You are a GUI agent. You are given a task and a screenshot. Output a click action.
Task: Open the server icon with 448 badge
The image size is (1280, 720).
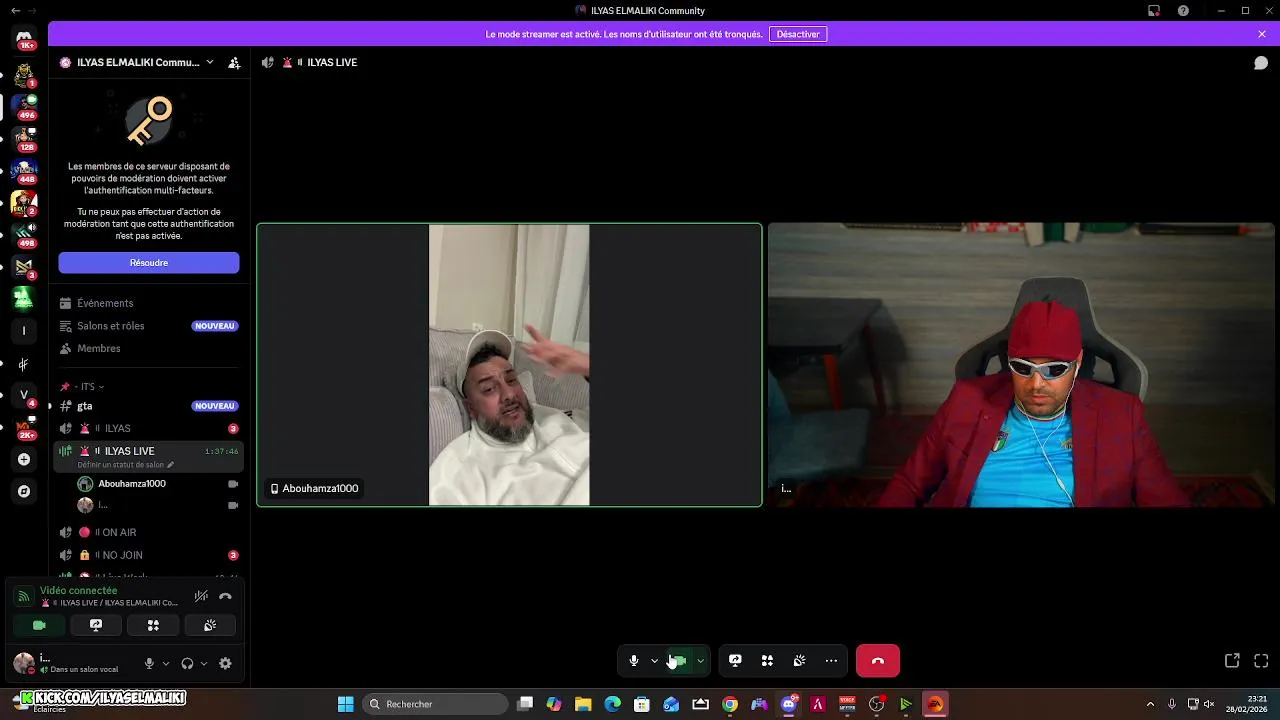coord(24,169)
